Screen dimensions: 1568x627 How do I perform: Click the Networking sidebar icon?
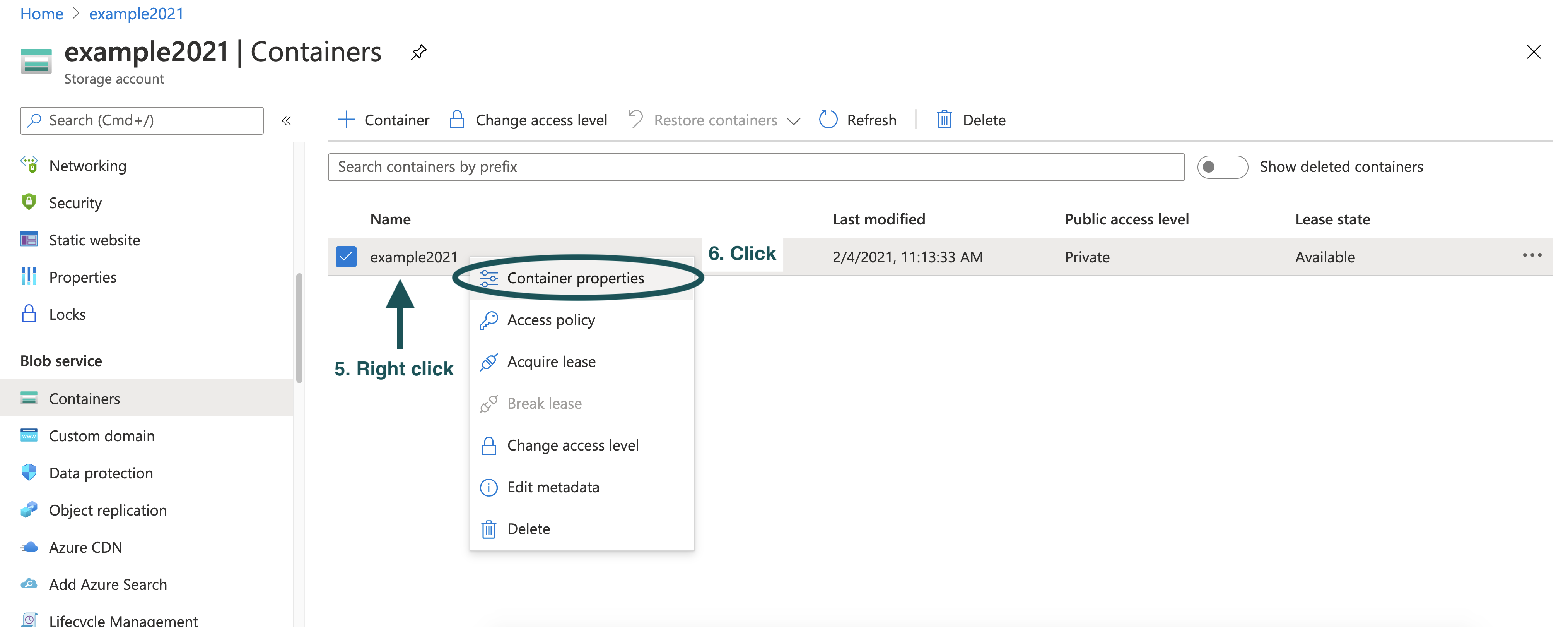[x=29, y=164]
